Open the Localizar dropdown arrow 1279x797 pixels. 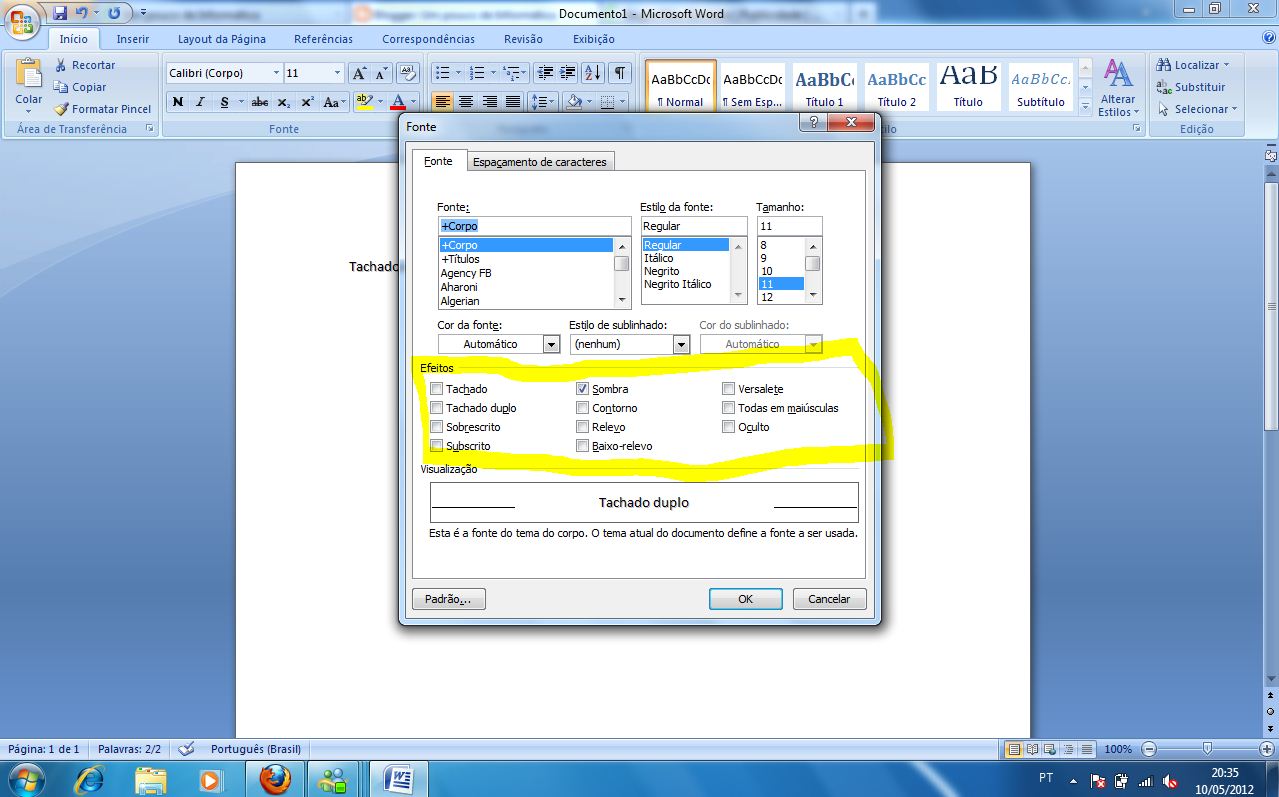(x=1227, y=65)
